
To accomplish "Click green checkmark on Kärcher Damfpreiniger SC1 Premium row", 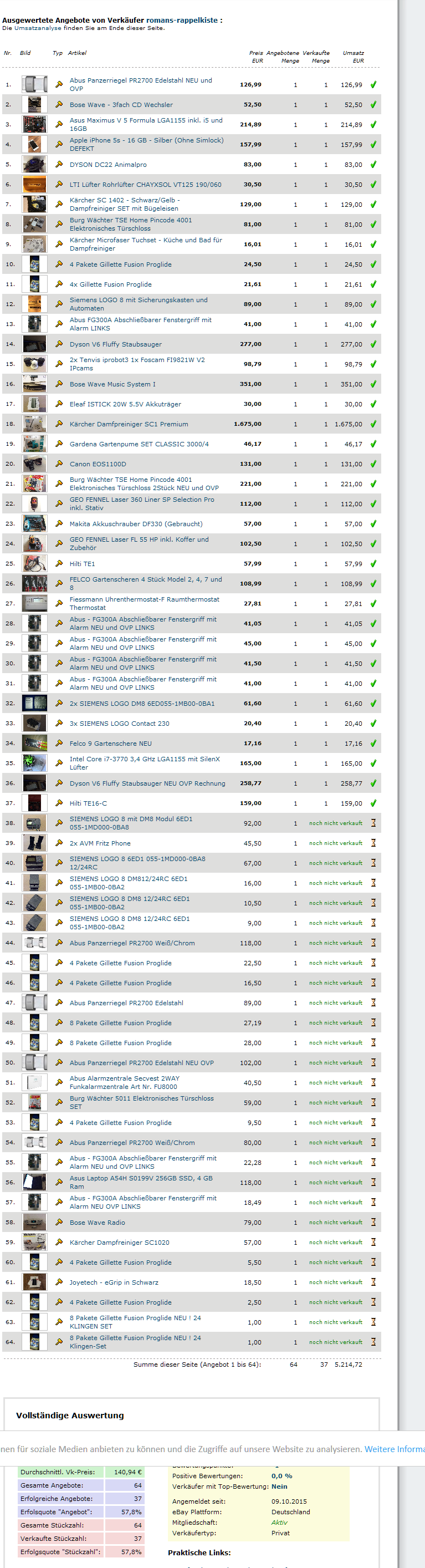I will click(373, 424).
